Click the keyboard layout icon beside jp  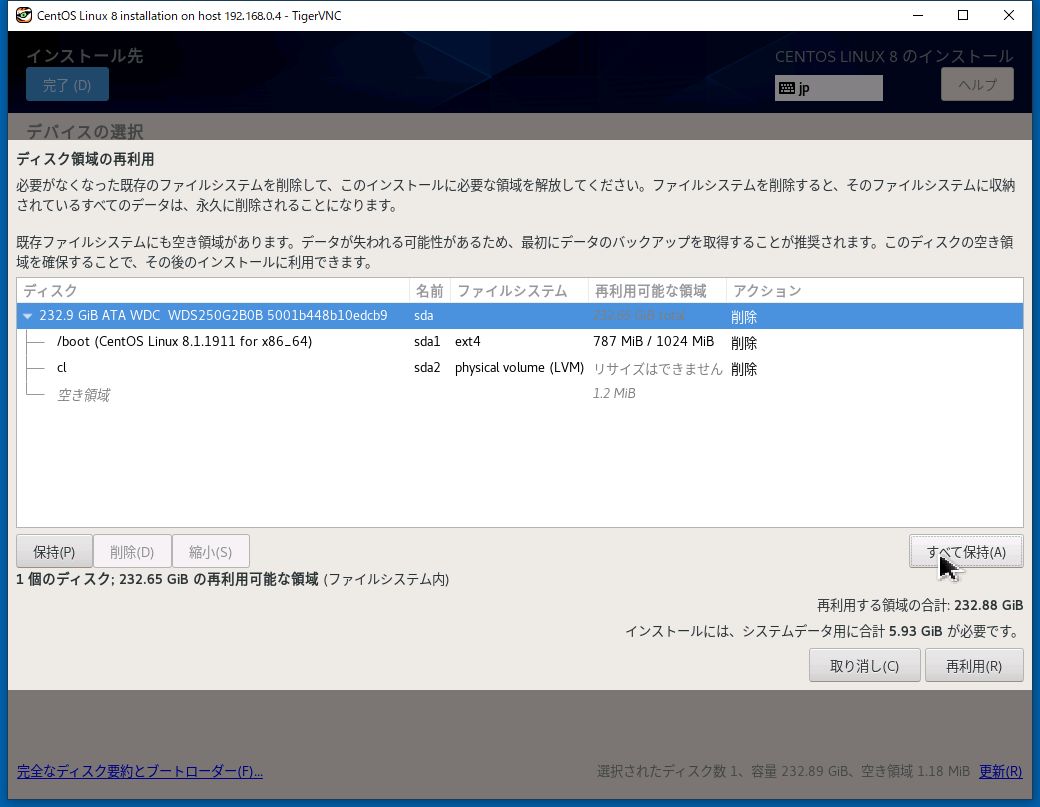[787, 88]
